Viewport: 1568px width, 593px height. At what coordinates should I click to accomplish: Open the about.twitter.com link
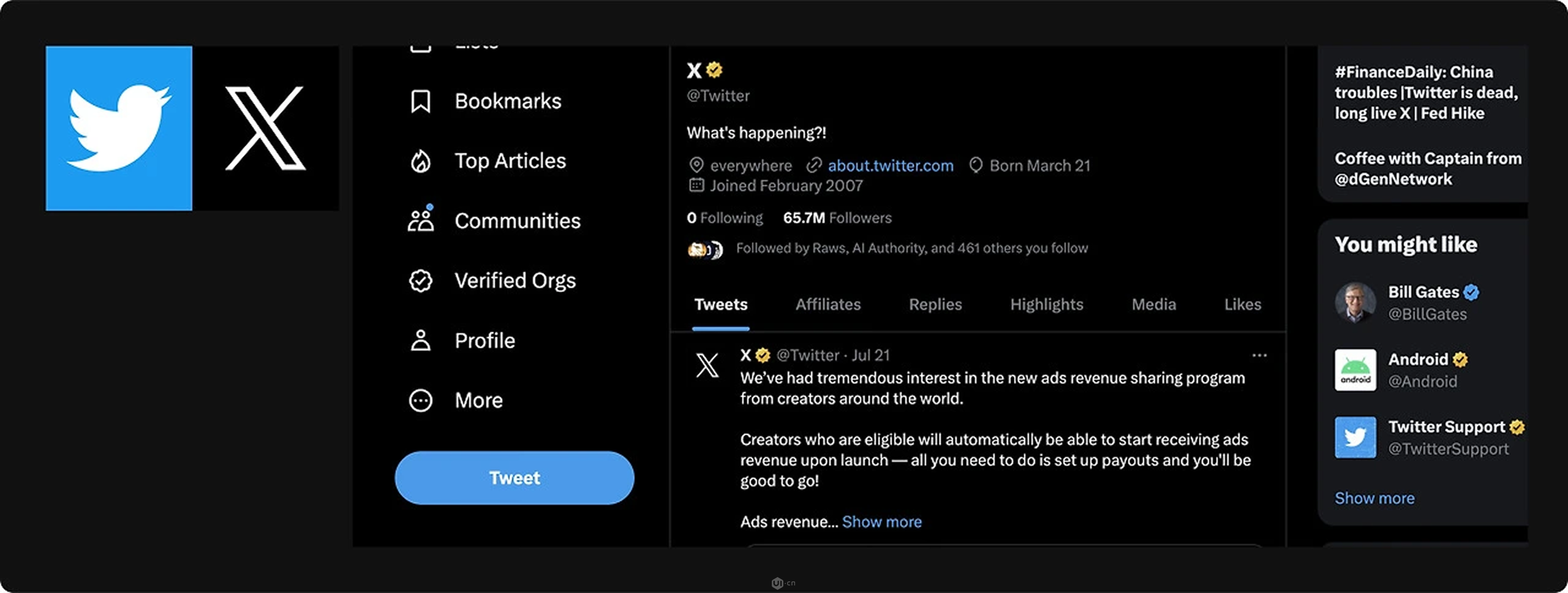click(890, 166)
